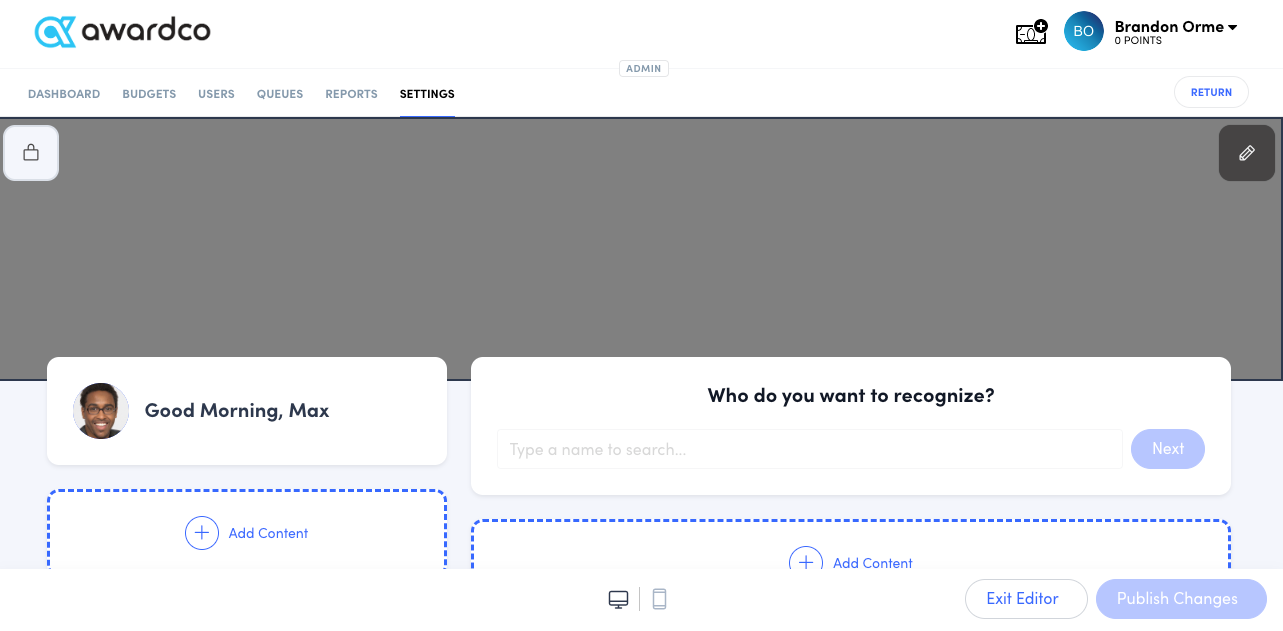Image resolution: width=1283 pixels, height=631 pixels.
Task: Click the BO profile avatar
Action: 1083,31
